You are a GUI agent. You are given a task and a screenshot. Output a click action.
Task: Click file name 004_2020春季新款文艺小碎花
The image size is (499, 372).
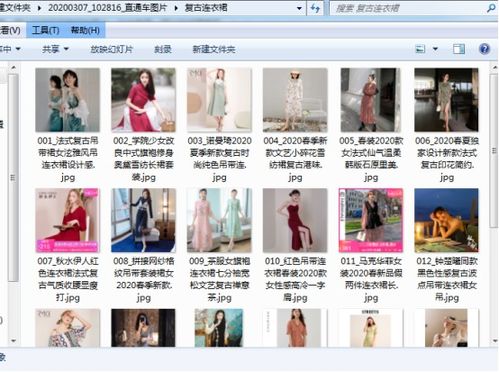pos(295,159)
